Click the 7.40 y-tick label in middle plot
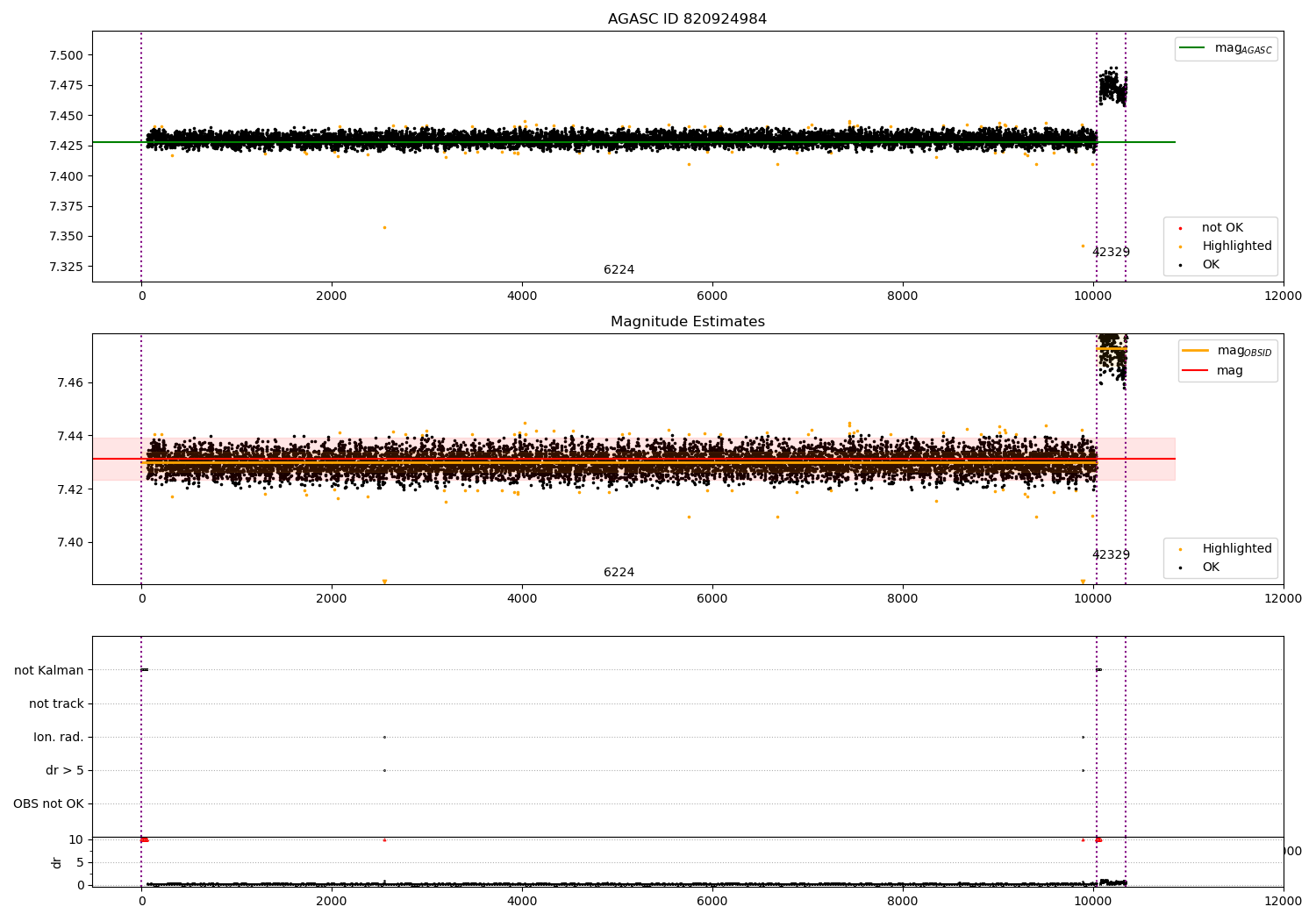The width and height of the screenshot is (1316, 921). [x=70, y=542]
